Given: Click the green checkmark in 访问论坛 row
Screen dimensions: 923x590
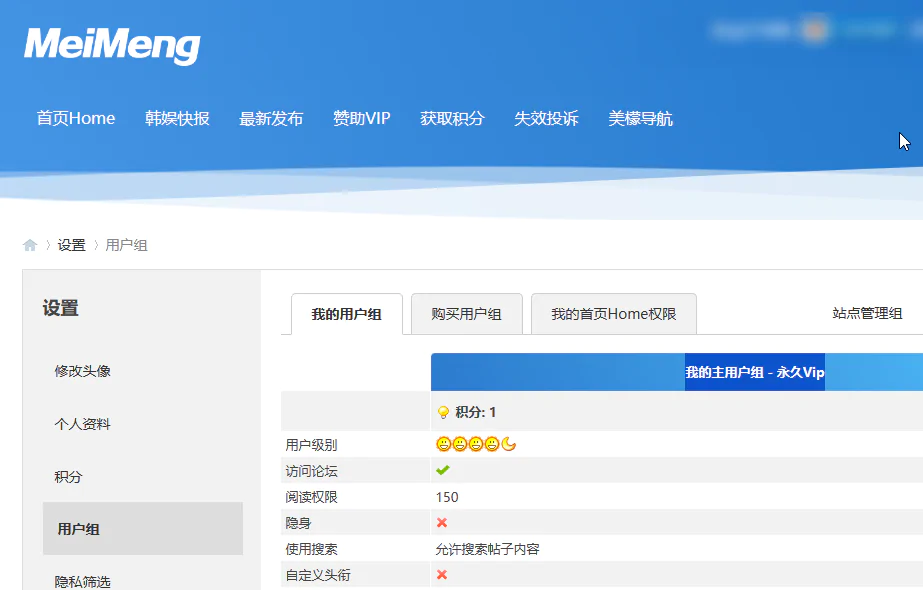Looking at the screenshot, I should [x=443, y=470].
